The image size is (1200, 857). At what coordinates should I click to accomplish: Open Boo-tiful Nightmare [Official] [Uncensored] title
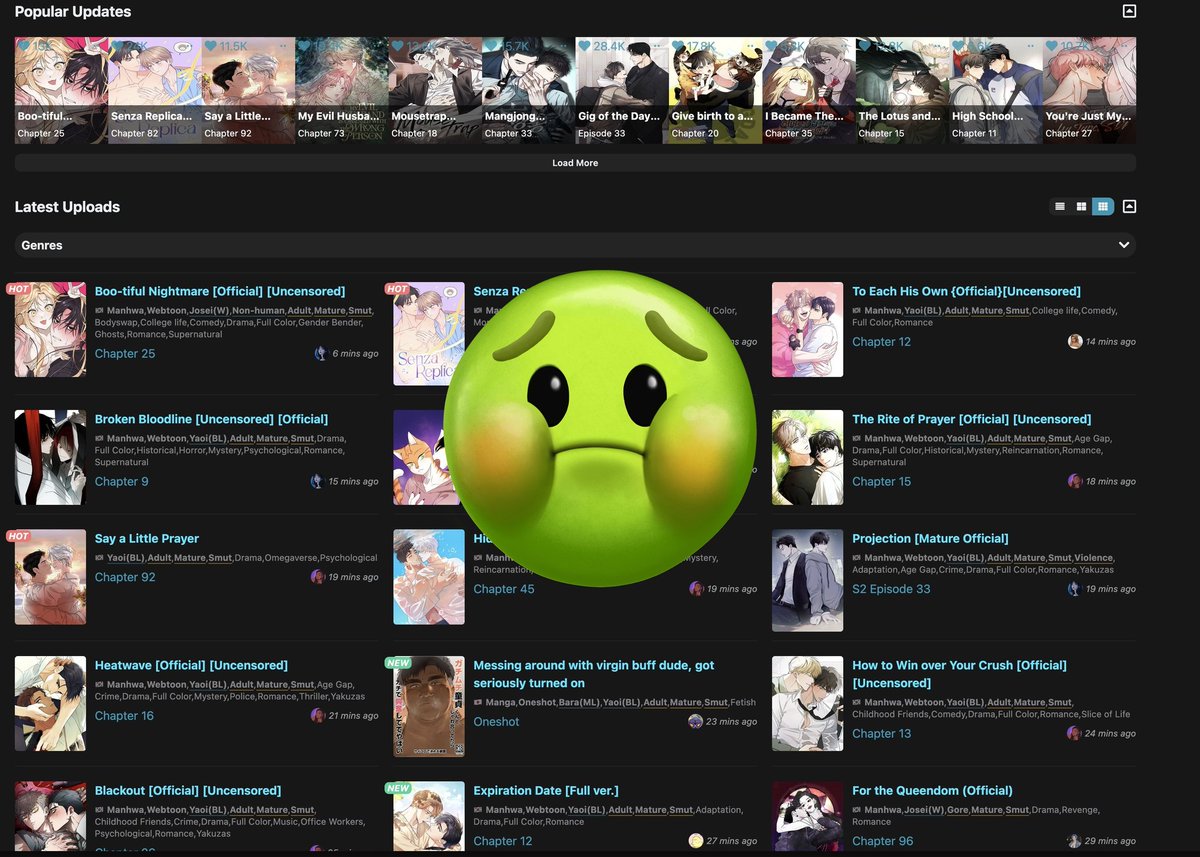[220, 291]
